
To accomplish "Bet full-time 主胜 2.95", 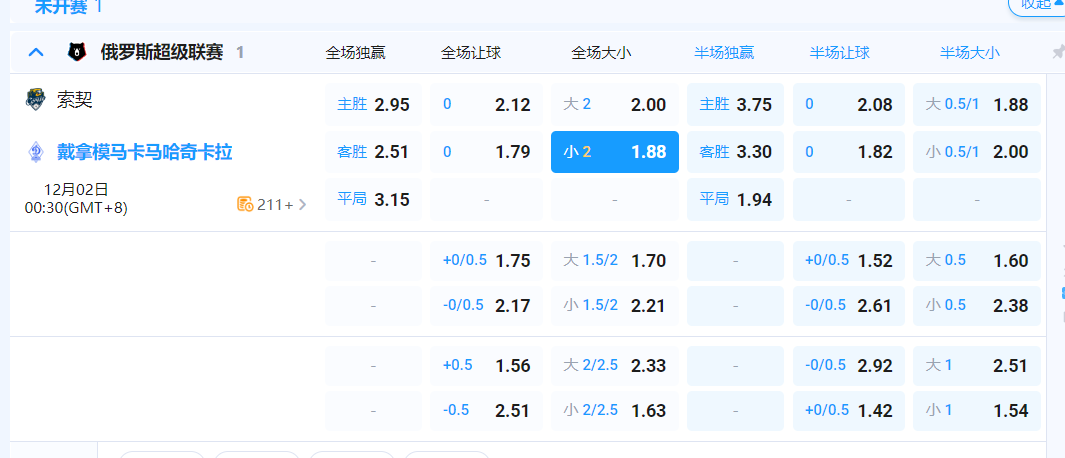I will [373, 105].
